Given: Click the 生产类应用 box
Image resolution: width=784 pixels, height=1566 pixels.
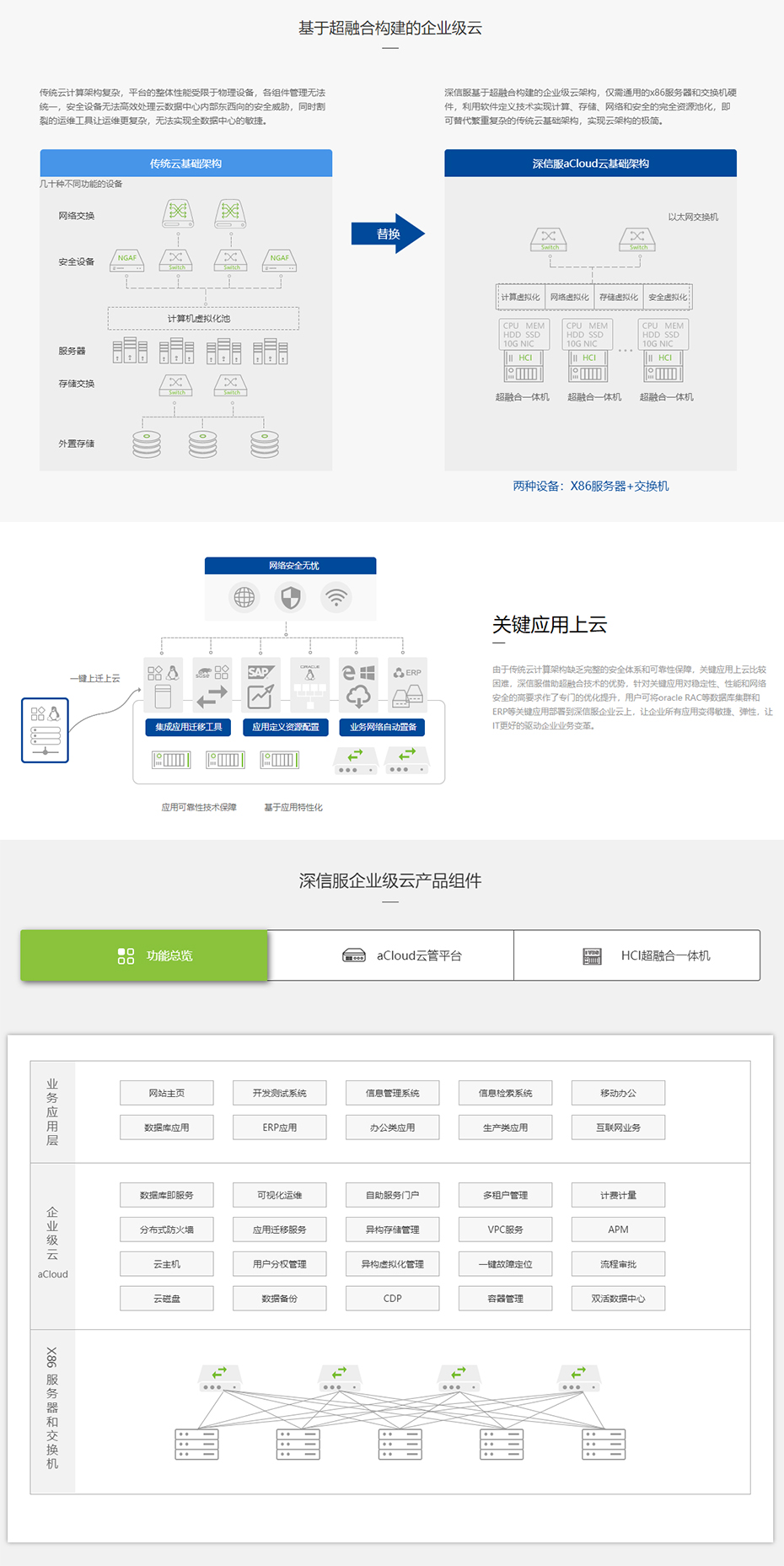Looking at the screenshot, I should point(506,1127).
